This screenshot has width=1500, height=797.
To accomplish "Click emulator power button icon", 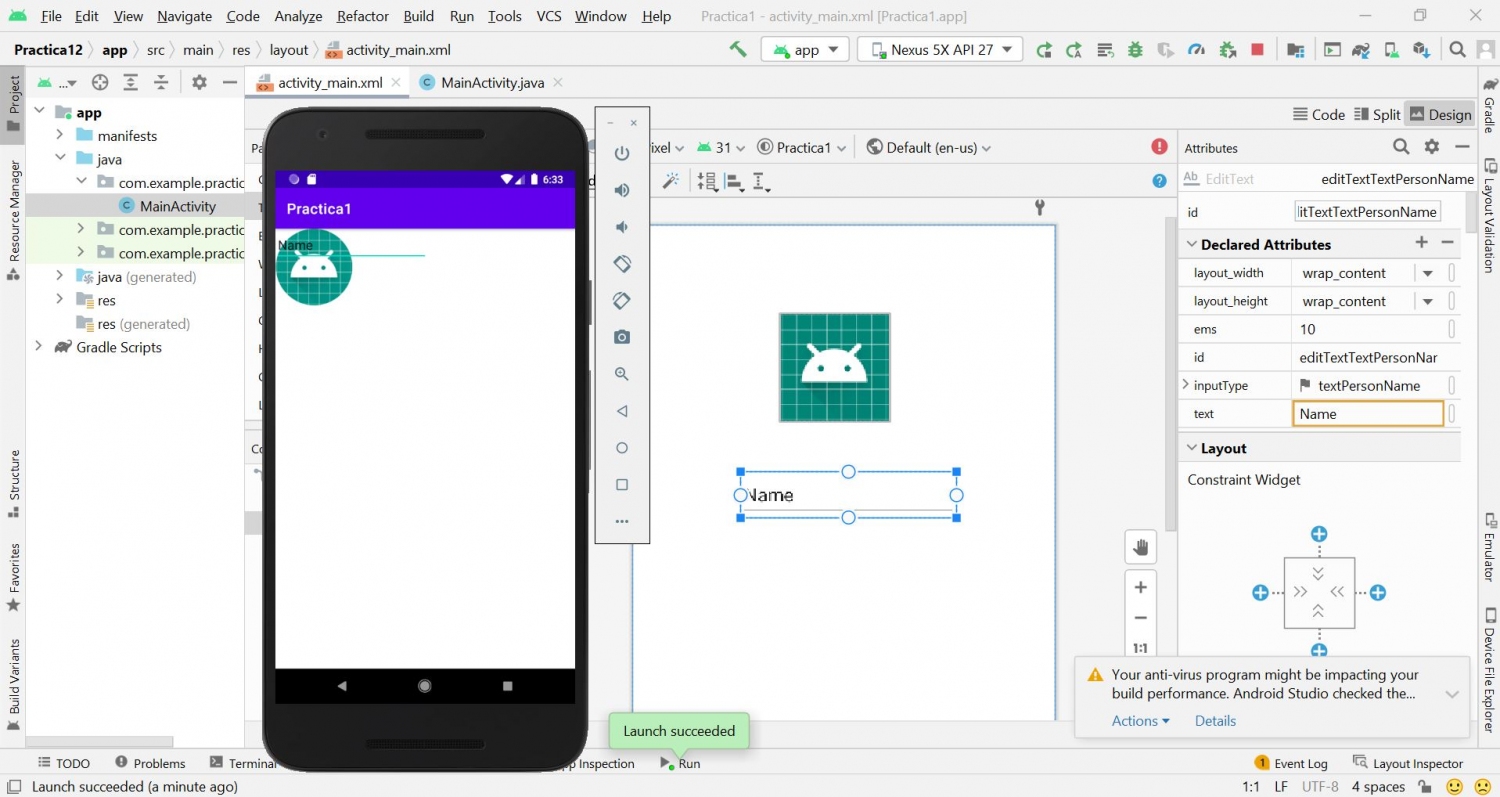I will 622,153.
